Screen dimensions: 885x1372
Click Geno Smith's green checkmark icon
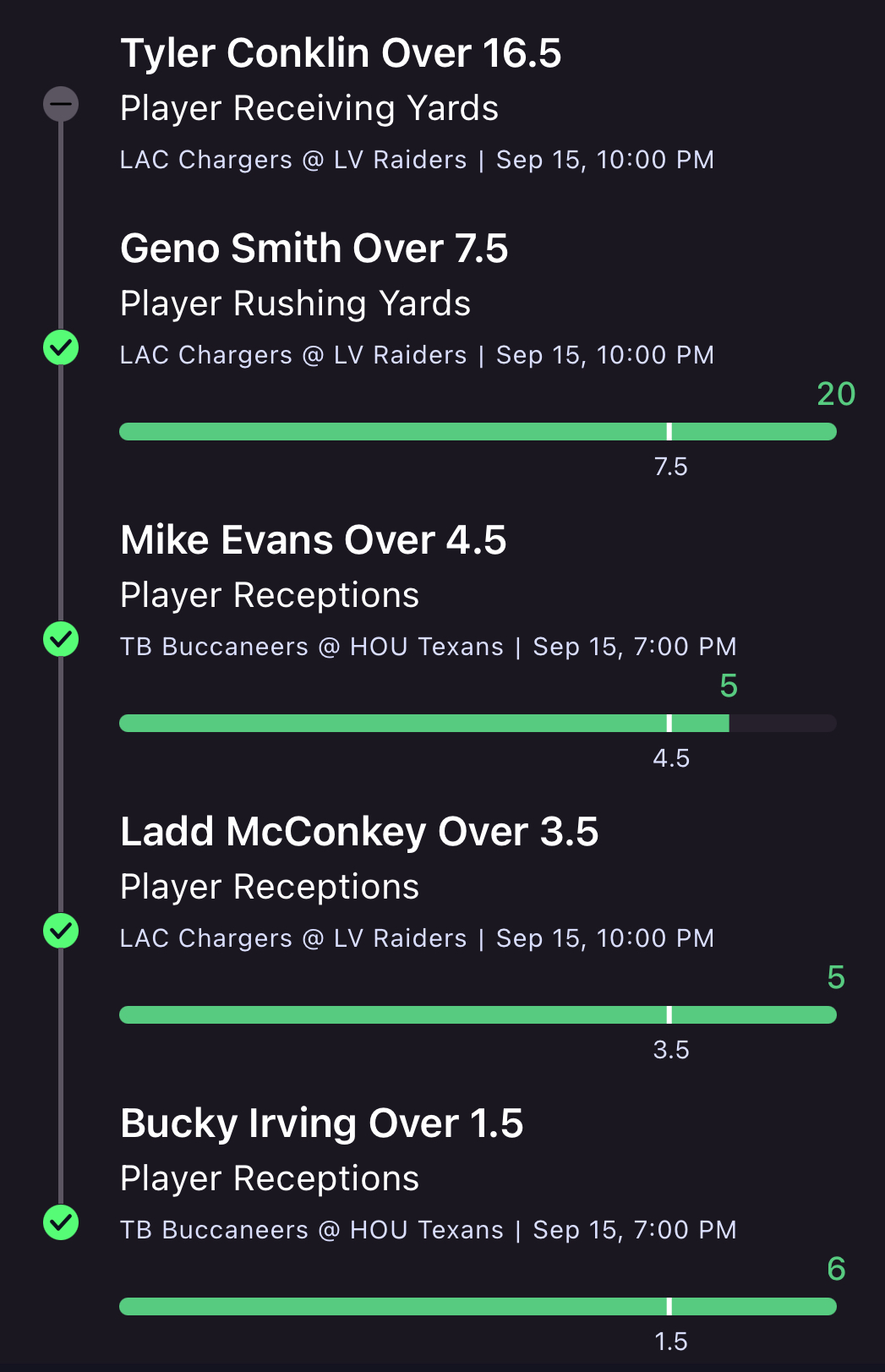click(x=61, y=347)
